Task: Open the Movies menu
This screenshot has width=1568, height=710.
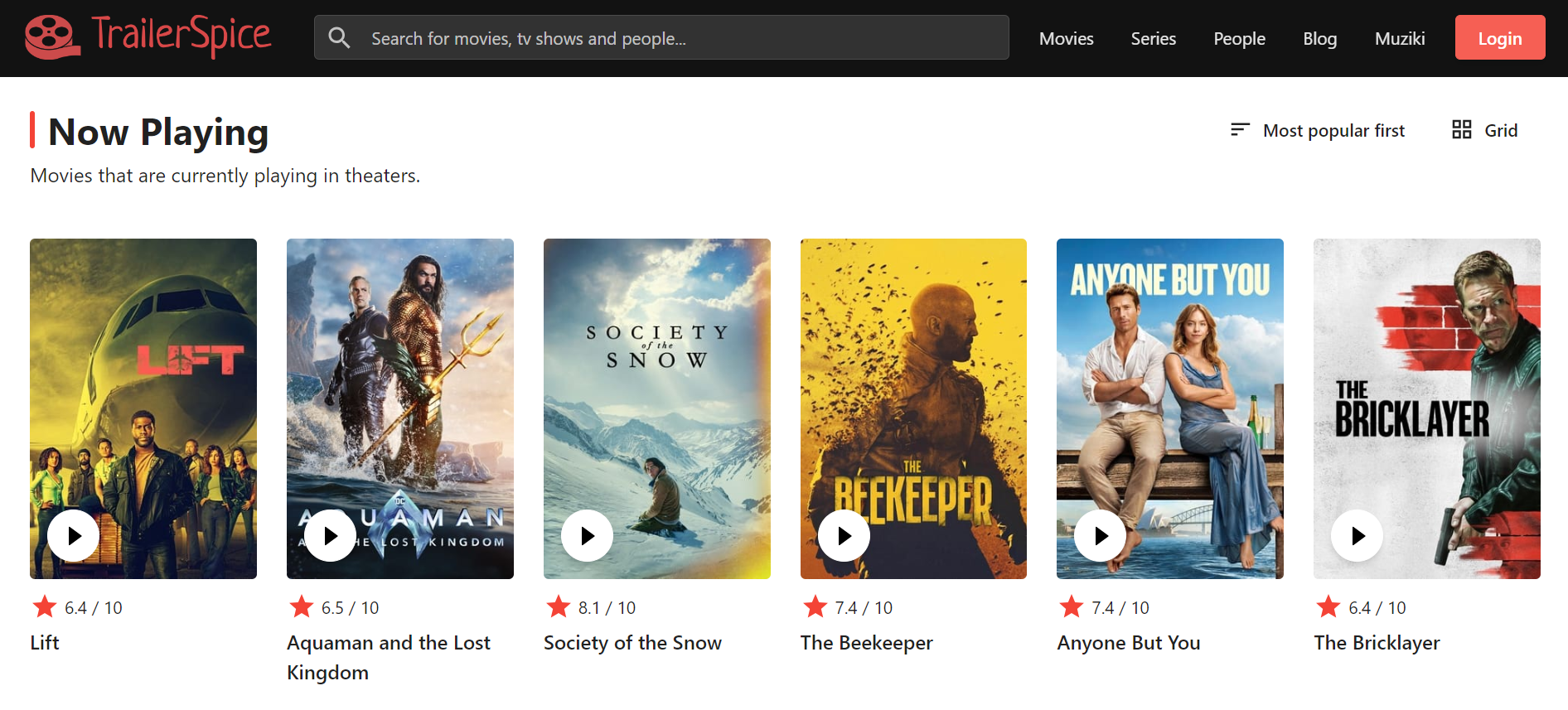Action: (x=1066, y=38)
